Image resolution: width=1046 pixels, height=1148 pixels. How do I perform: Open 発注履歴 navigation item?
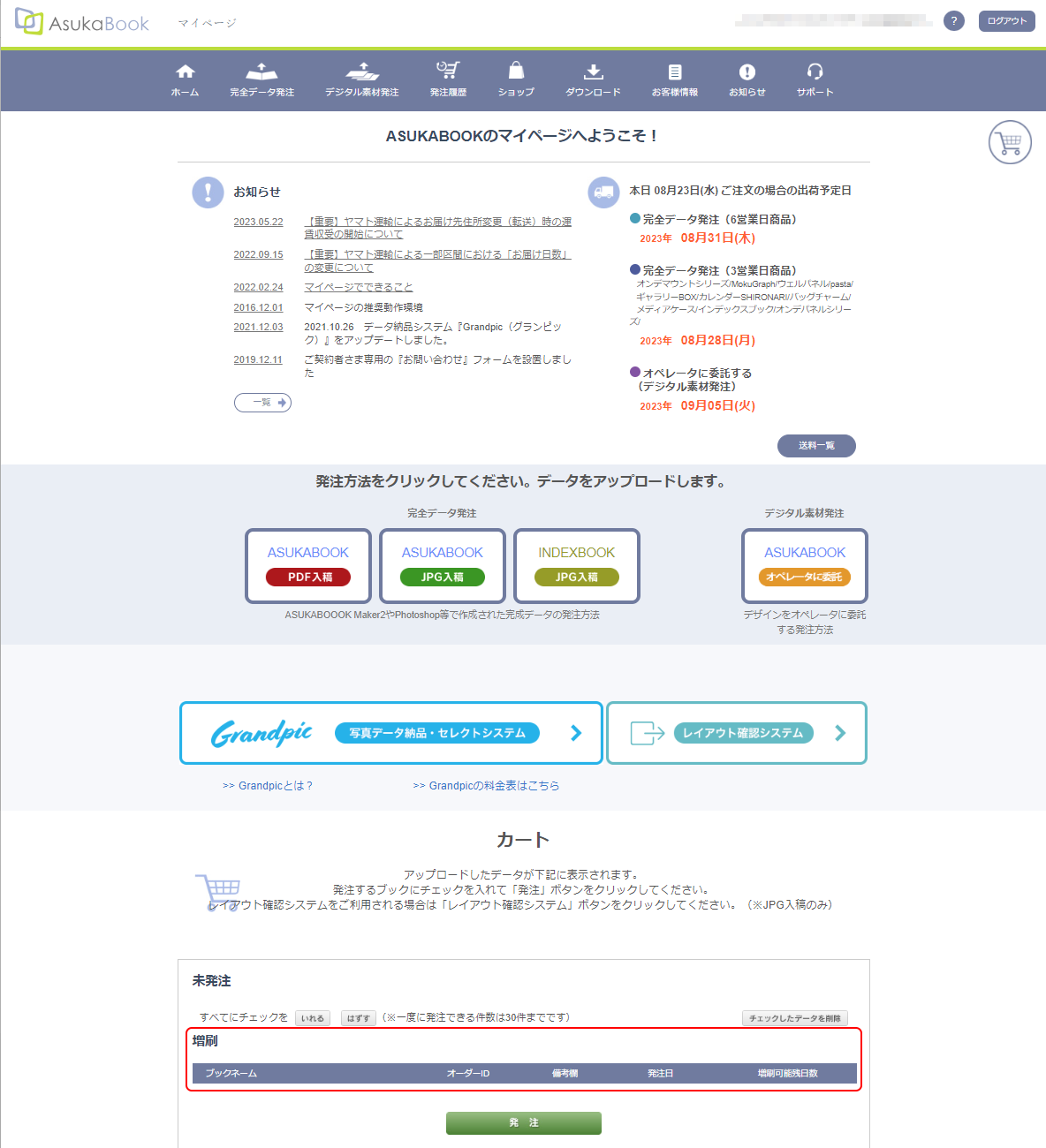[x=448, y=79]
